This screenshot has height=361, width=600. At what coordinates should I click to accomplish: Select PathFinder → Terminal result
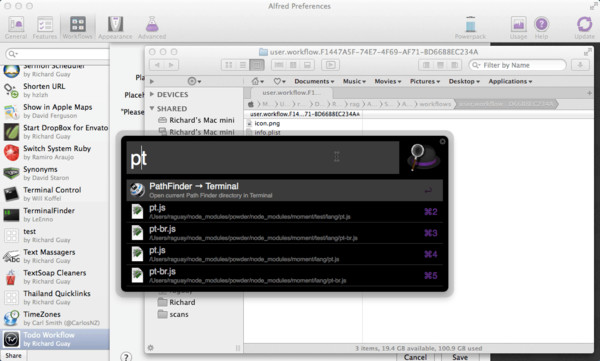click(285, 190)
